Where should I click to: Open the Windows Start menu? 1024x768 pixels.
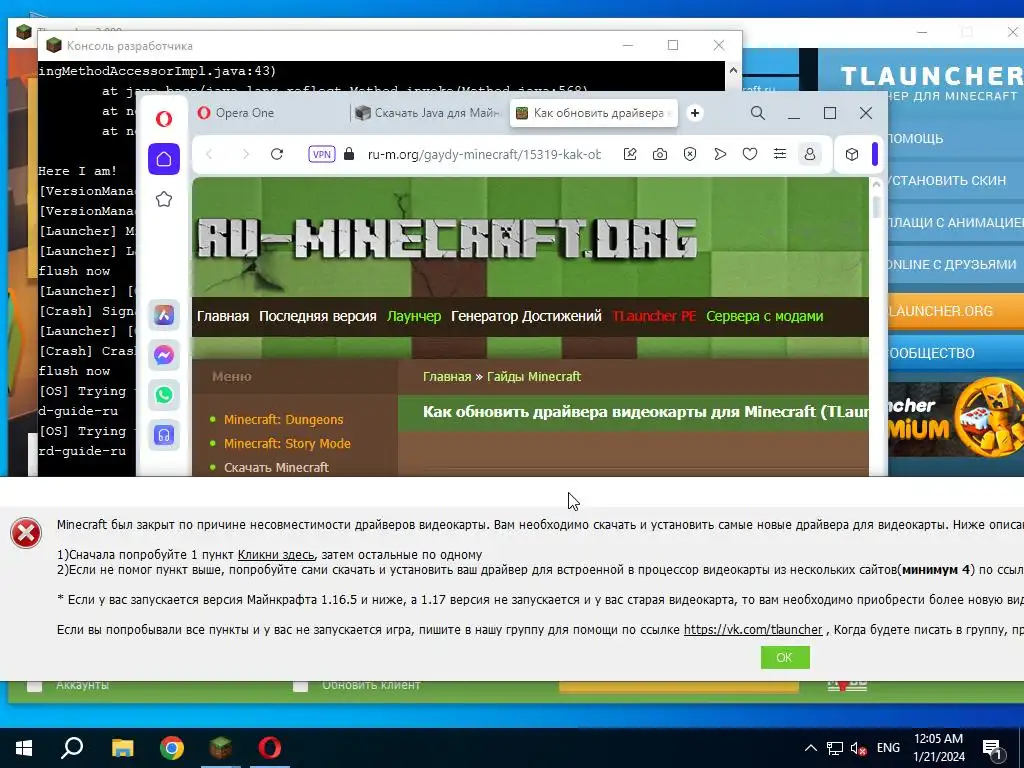(24, 748)
